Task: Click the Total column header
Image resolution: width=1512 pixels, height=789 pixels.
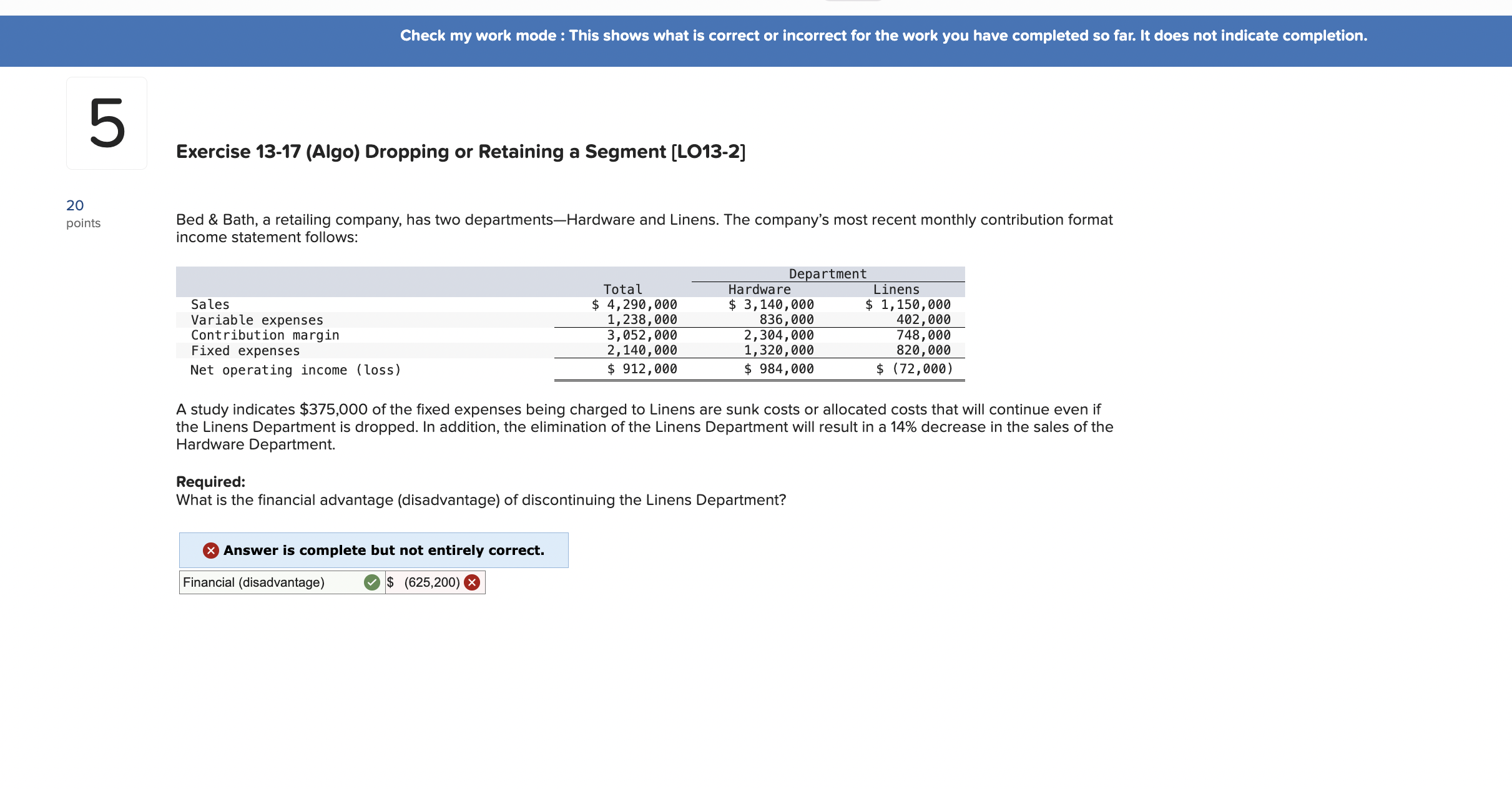Action: (622, 290)
